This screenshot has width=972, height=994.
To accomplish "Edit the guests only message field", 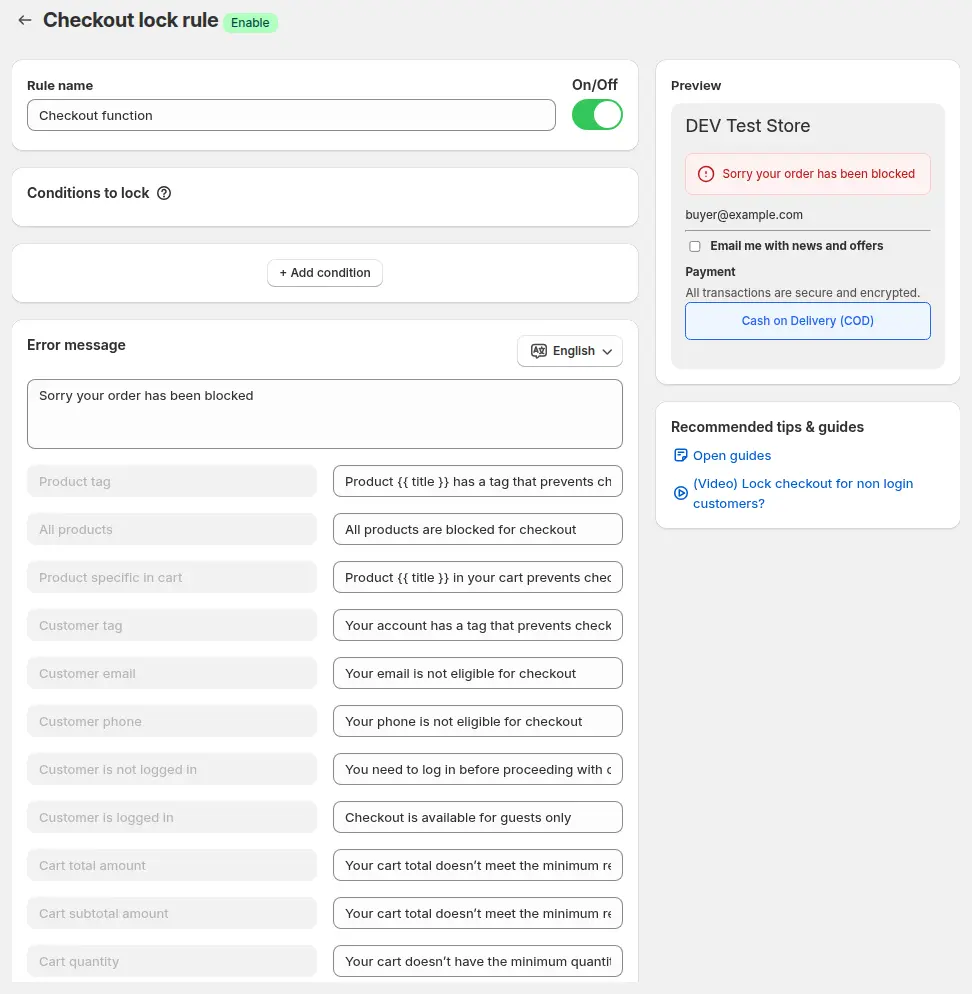I will 478,818.
